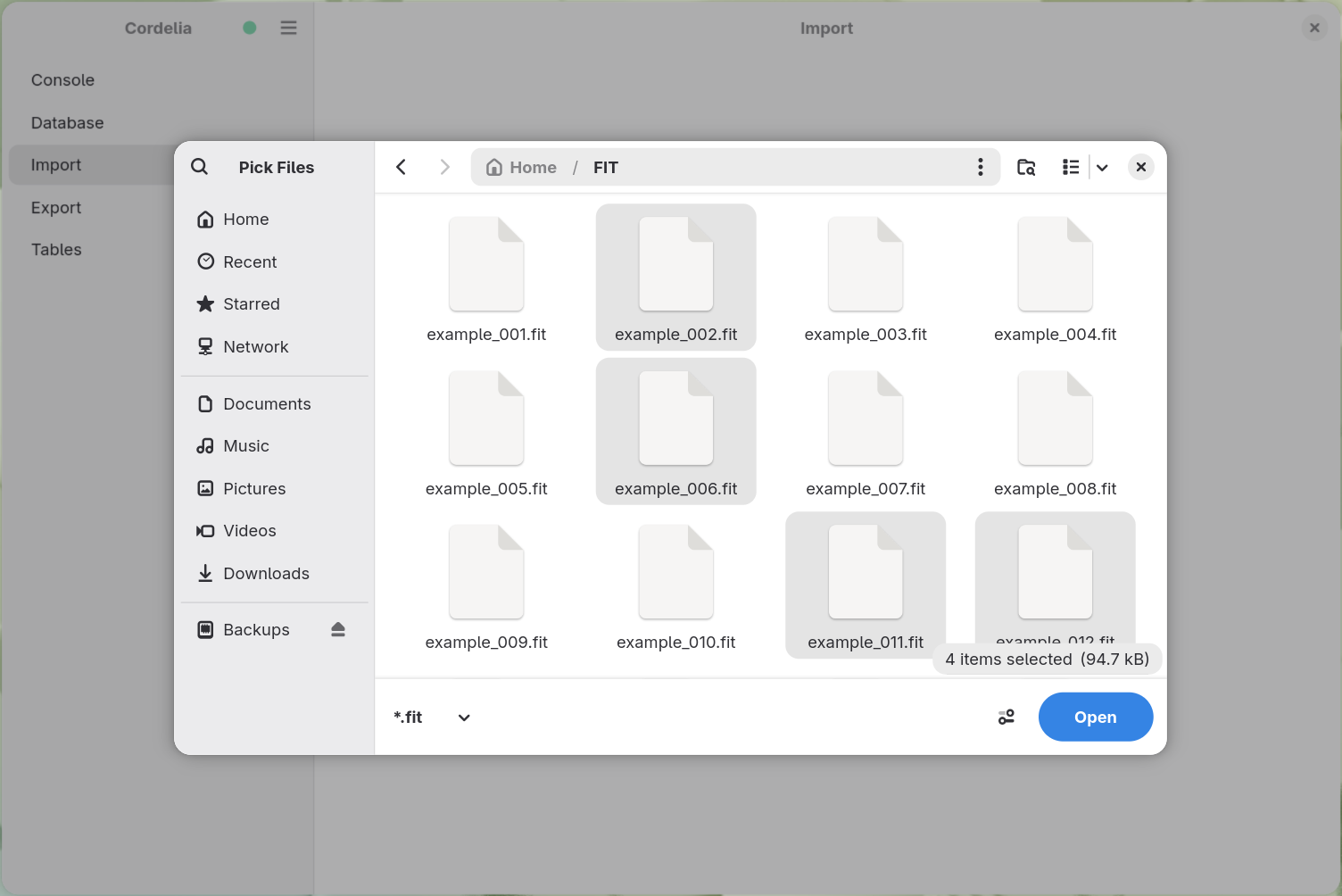1342x896 pixels.
Task: Open Tables page in Cordelia
Action: (56, 250)
